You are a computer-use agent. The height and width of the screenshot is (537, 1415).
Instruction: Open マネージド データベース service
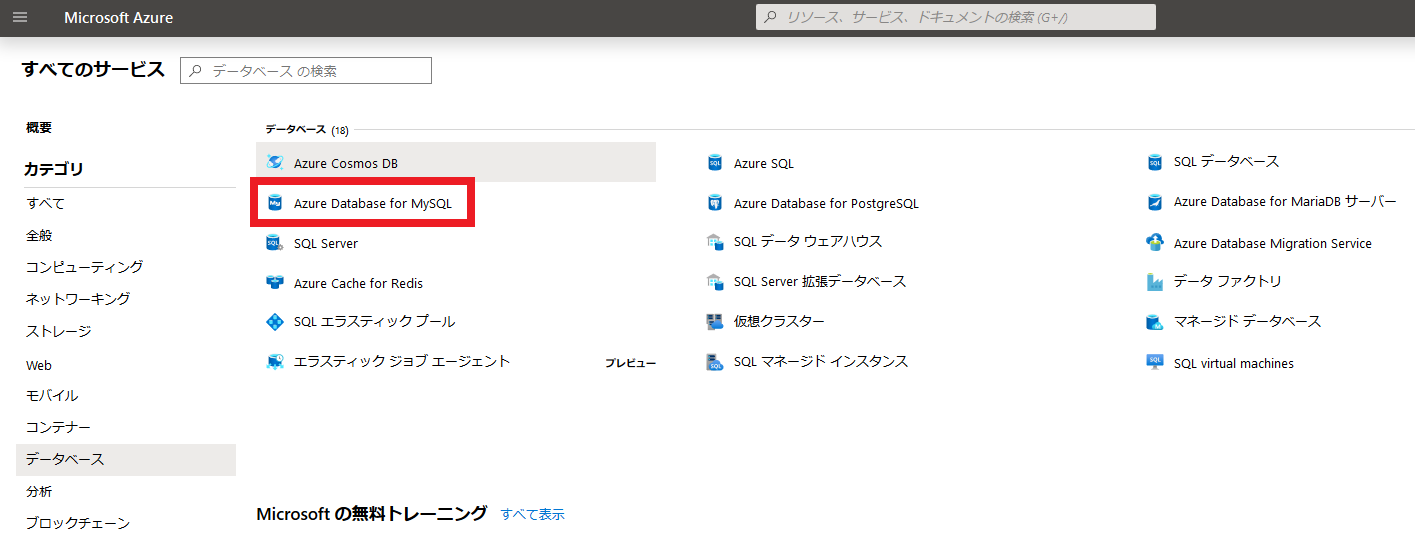[x=1248, y=322]
